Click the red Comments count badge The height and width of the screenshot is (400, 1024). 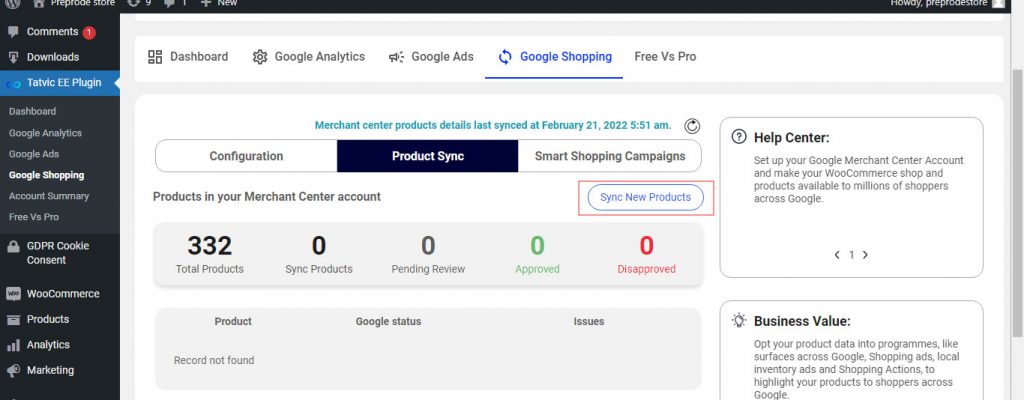(89, 33)
